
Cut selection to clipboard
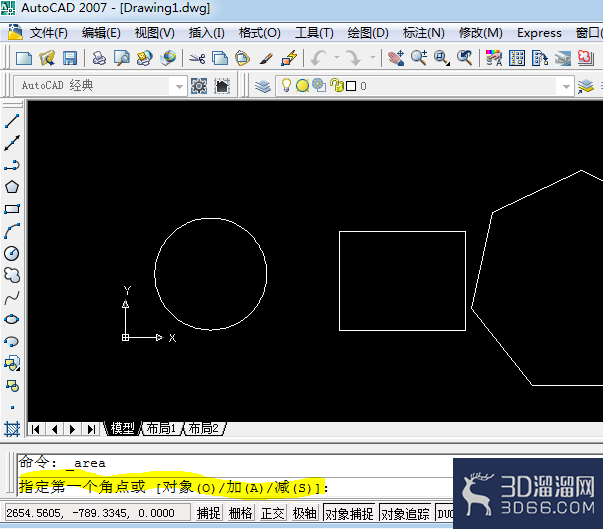[x=197, y=58]
